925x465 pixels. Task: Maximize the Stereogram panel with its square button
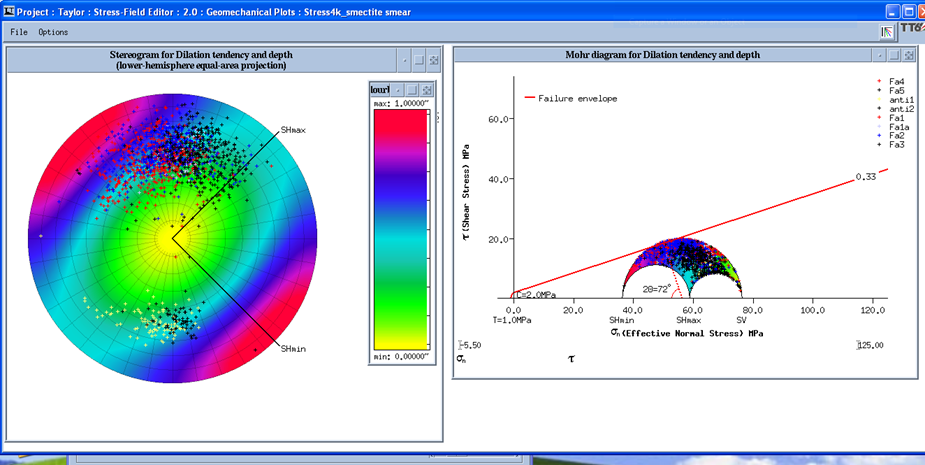419,60
